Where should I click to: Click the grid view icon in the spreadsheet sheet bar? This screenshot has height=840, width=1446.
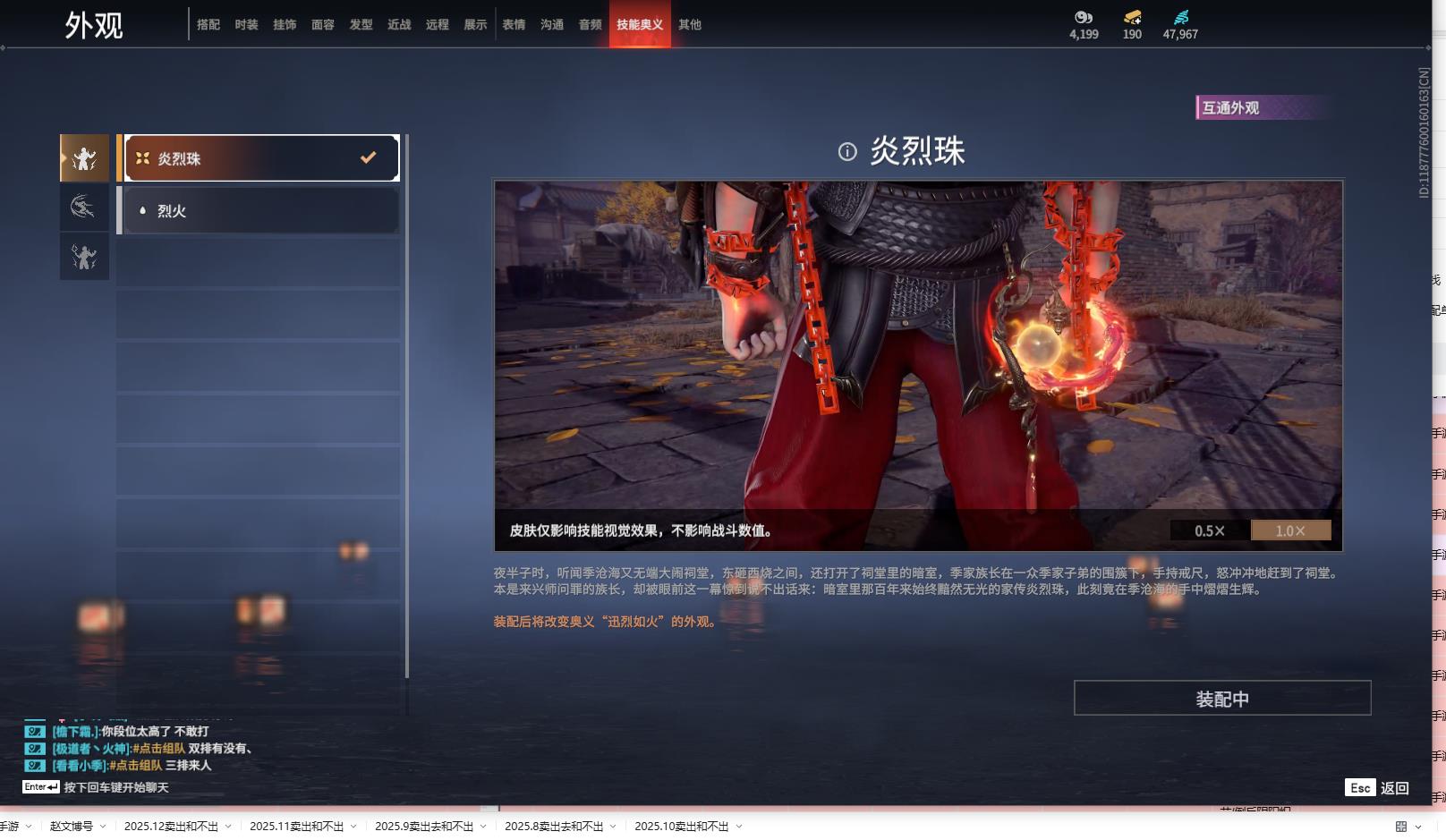(x=1401, y=827)
